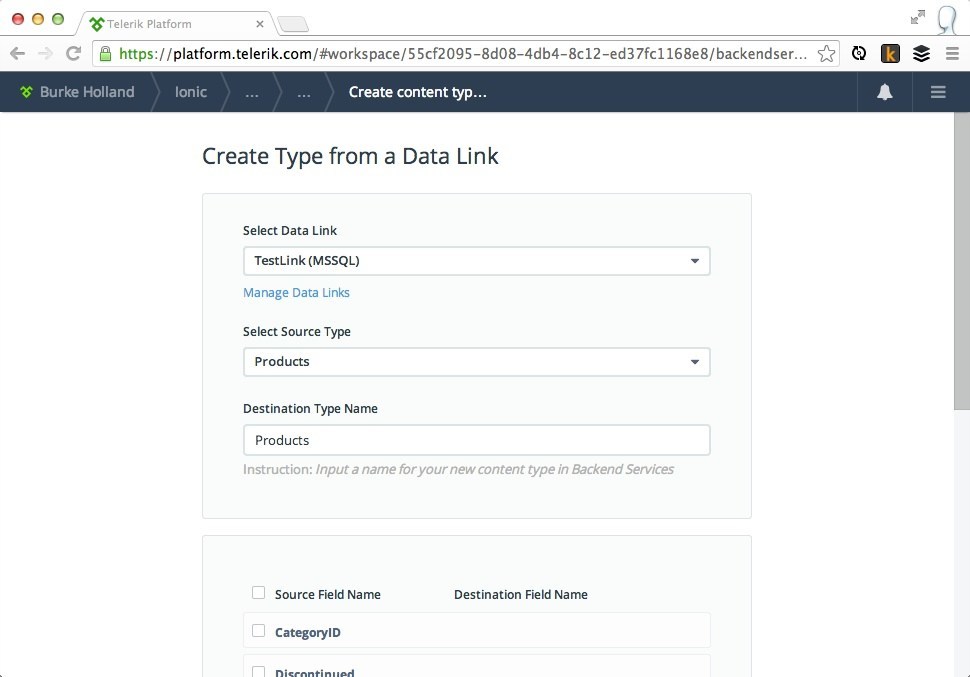Click the orange K extension icon
This screenshot has width=970, height=677.
pyautogui.click(x=890, y=54)
